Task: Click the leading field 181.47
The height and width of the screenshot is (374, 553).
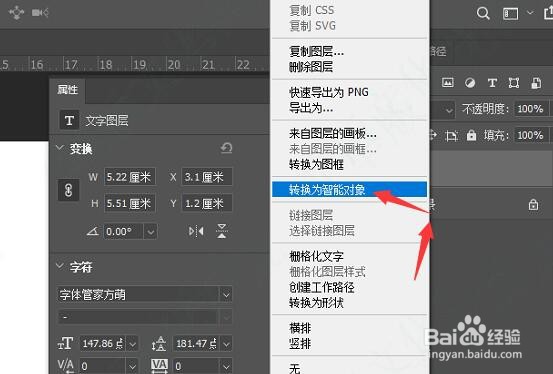Action: (196, 343)
